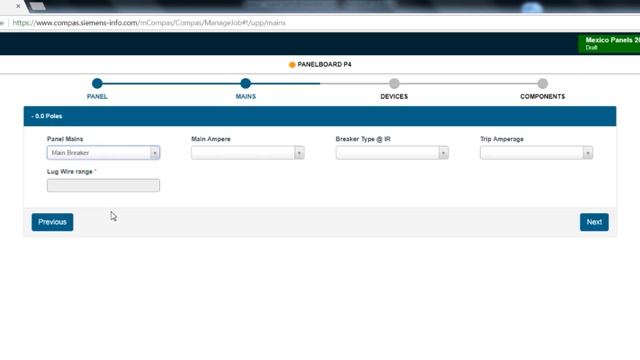Image resolution: width=640 pixels, height=360 pixels.
Task: Click the Breaker Type @ IR label
Action: pos(363,139)
